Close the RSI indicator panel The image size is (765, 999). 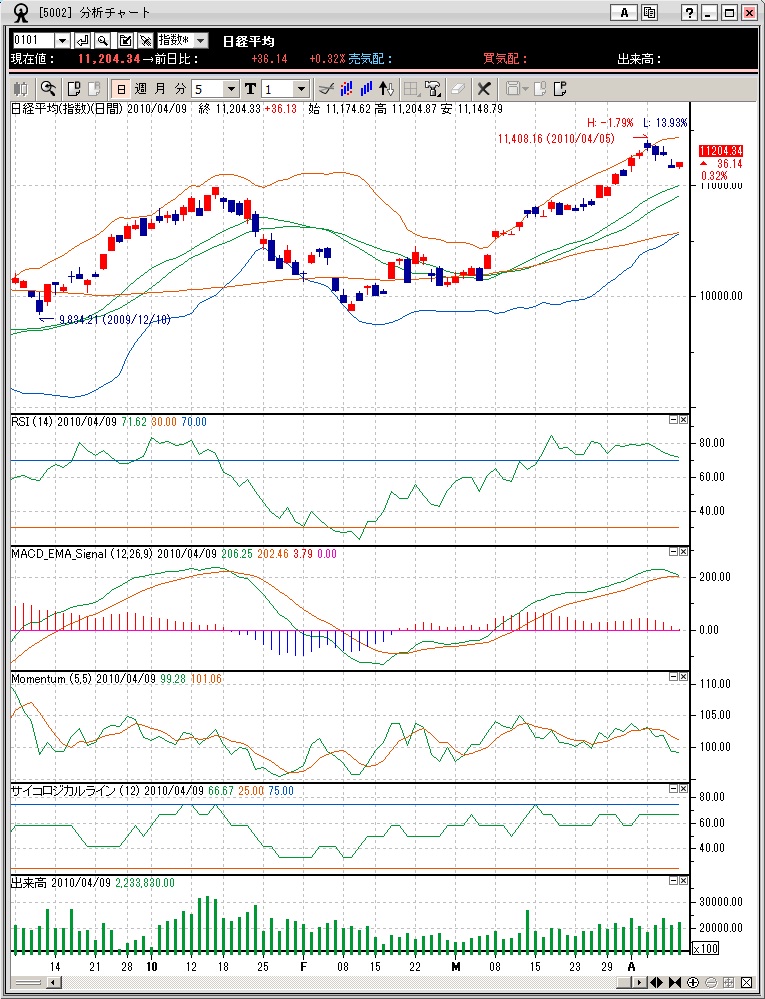(x=684, y=421)
